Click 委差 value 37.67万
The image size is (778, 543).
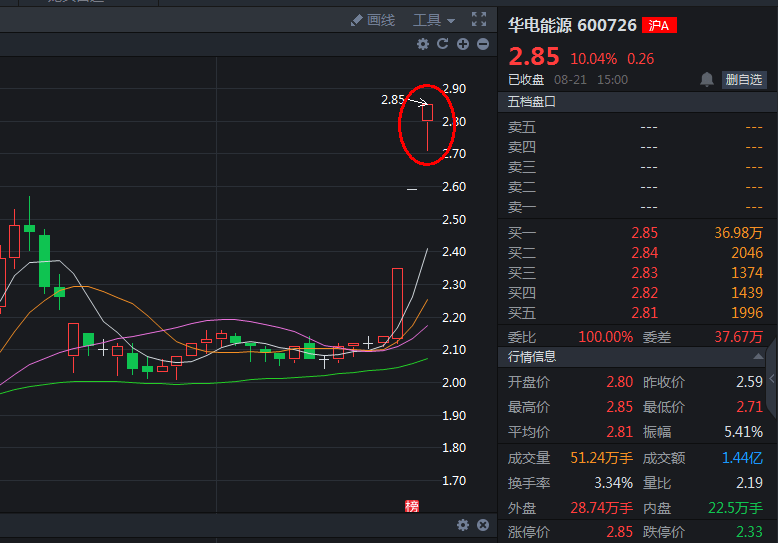point(738,337)
